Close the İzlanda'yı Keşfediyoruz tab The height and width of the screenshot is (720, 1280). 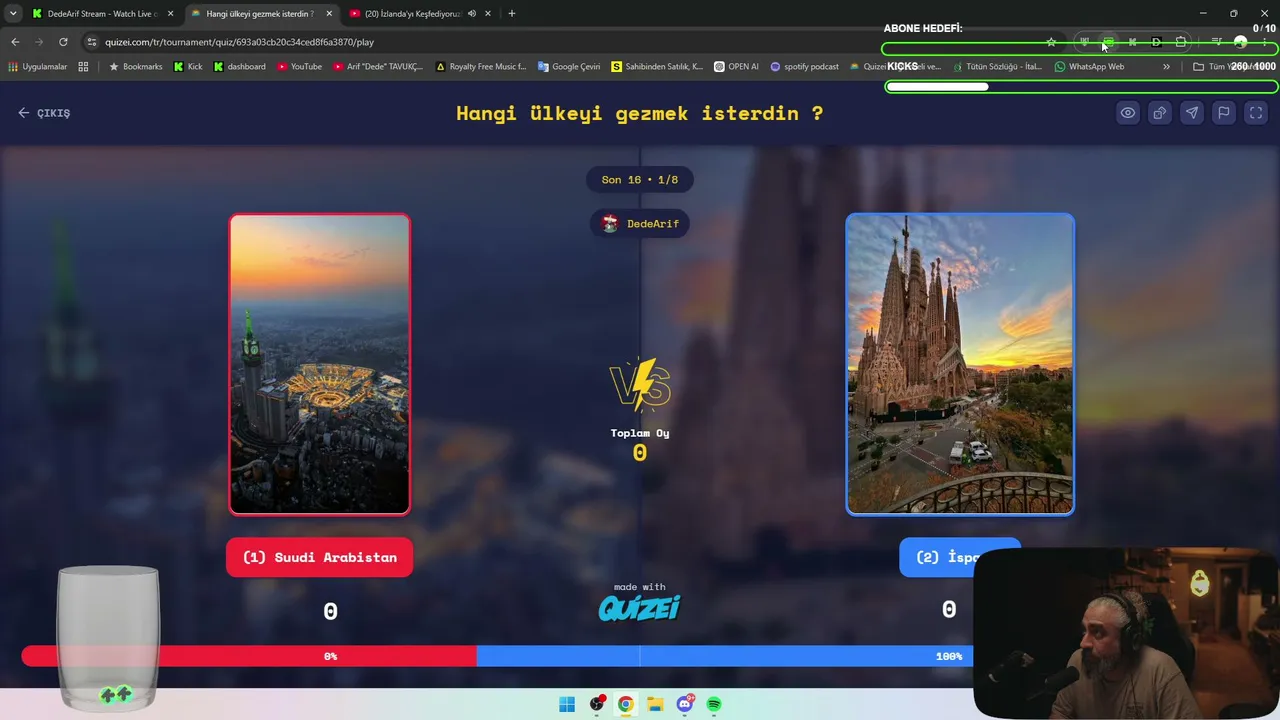[x=488, y=14]
